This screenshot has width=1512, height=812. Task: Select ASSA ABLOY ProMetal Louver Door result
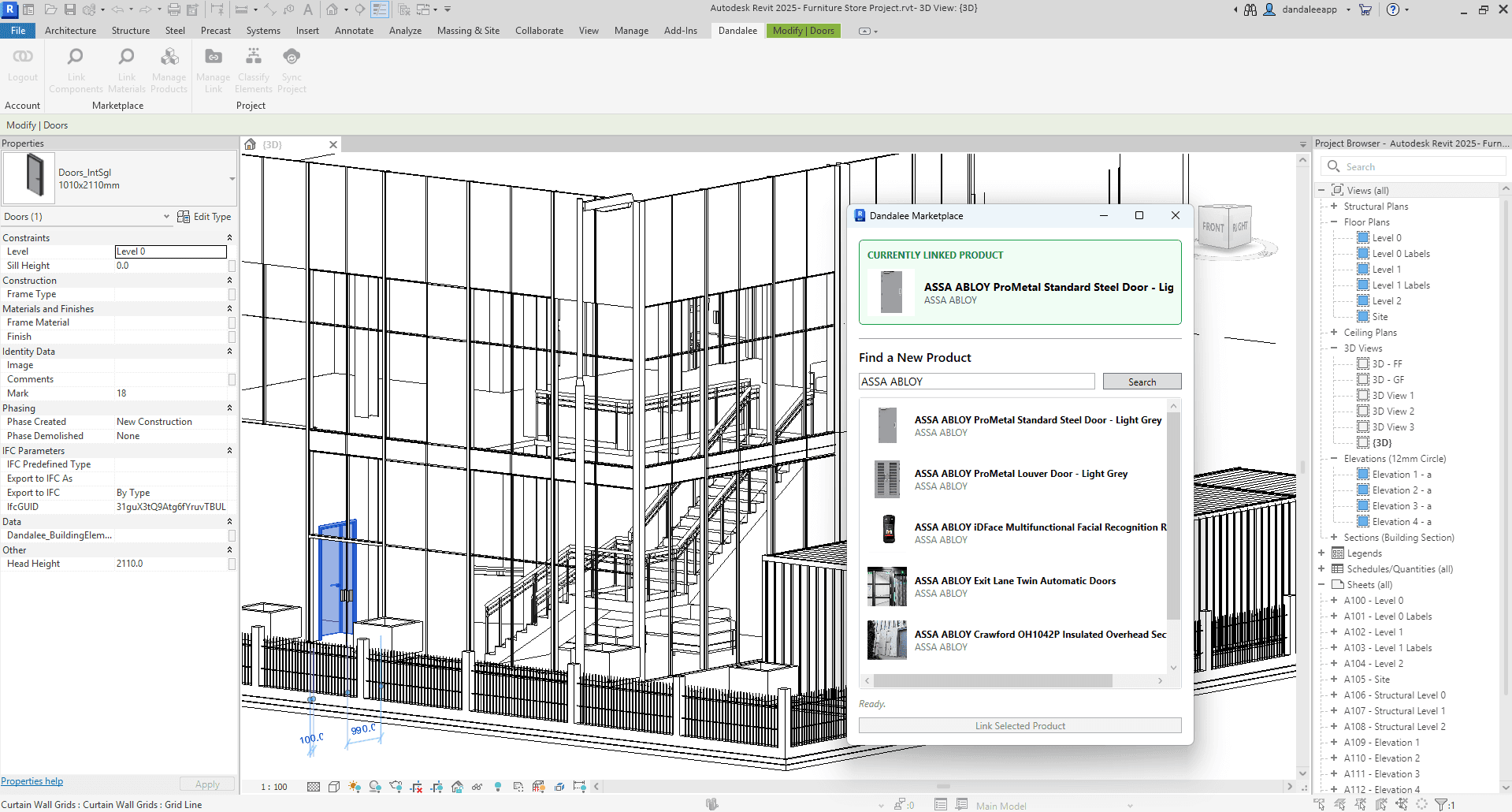point(1016,479)
